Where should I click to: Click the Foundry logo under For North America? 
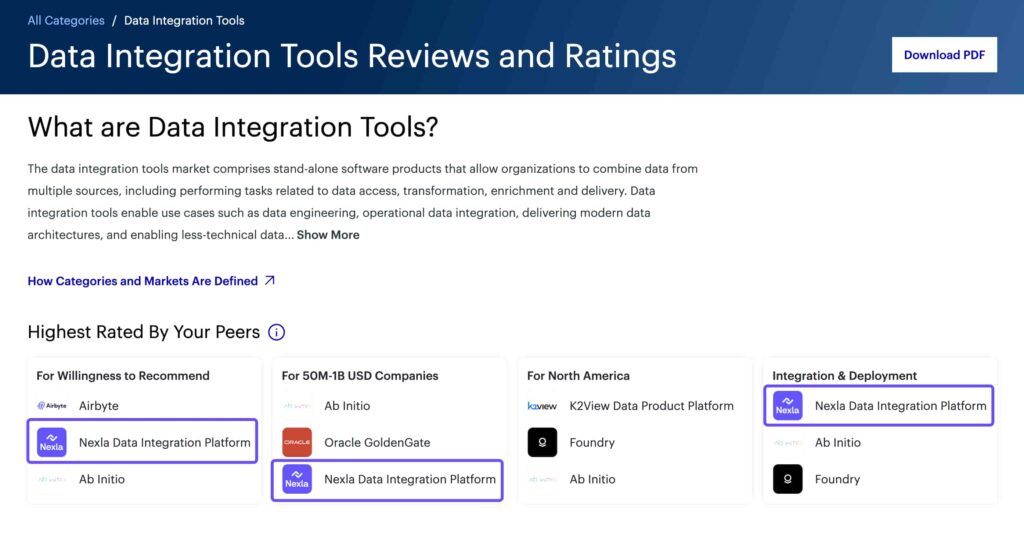[542, 442]
